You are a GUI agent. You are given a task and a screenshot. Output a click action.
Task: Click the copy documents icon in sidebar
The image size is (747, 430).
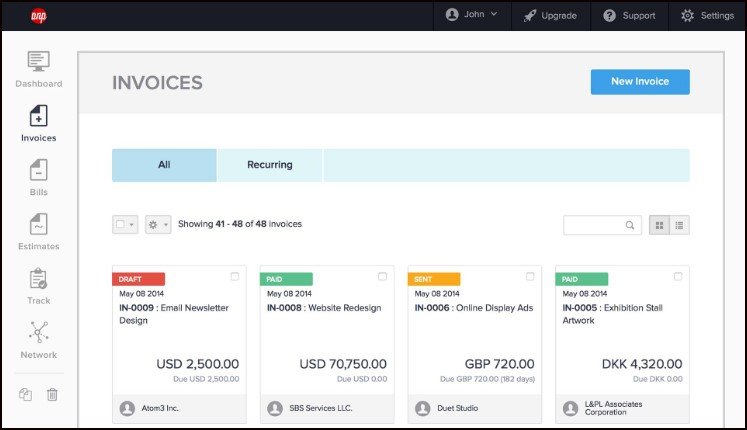click(25, 394)
